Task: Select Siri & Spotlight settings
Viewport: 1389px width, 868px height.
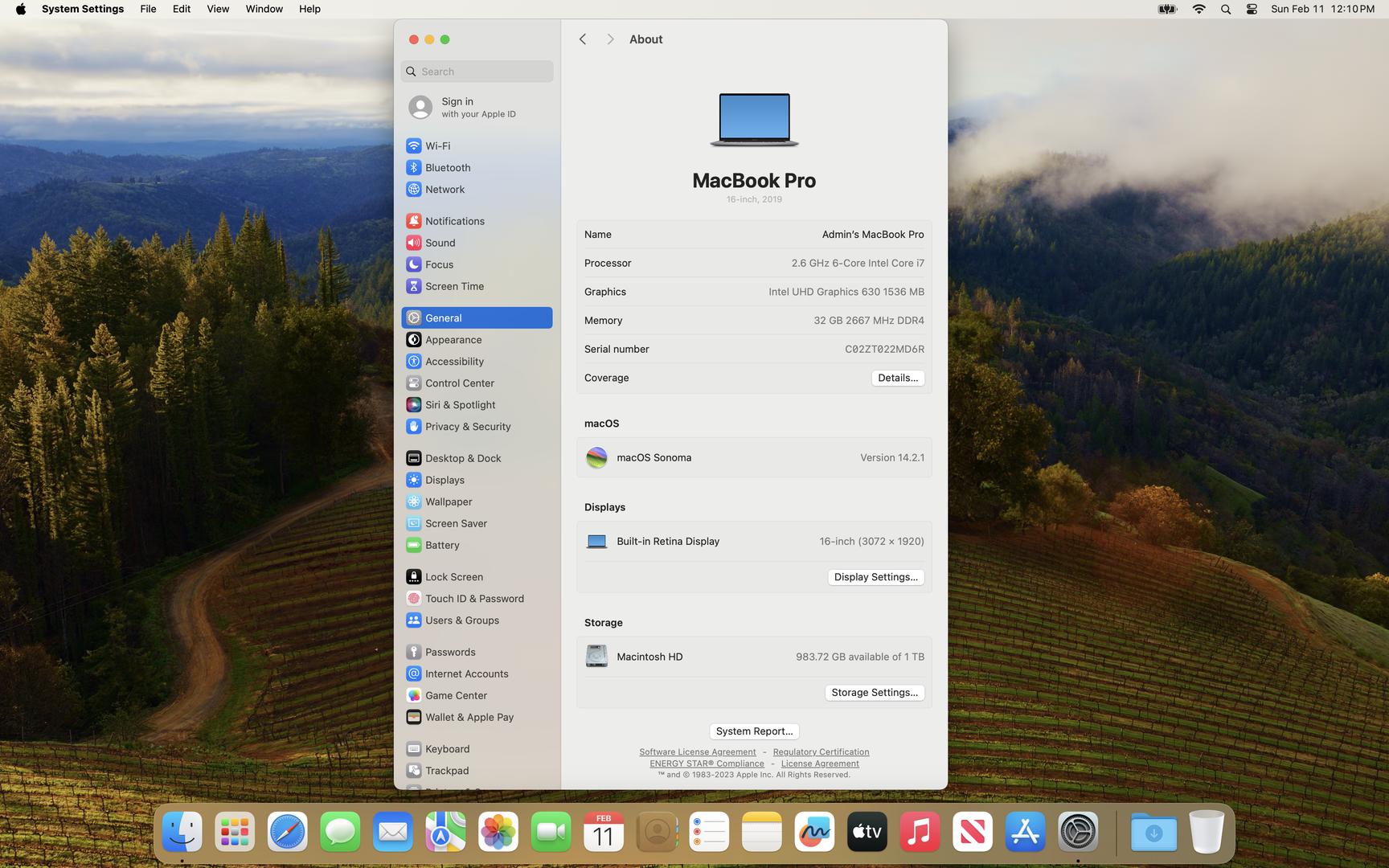Action: tap(459, 405)
